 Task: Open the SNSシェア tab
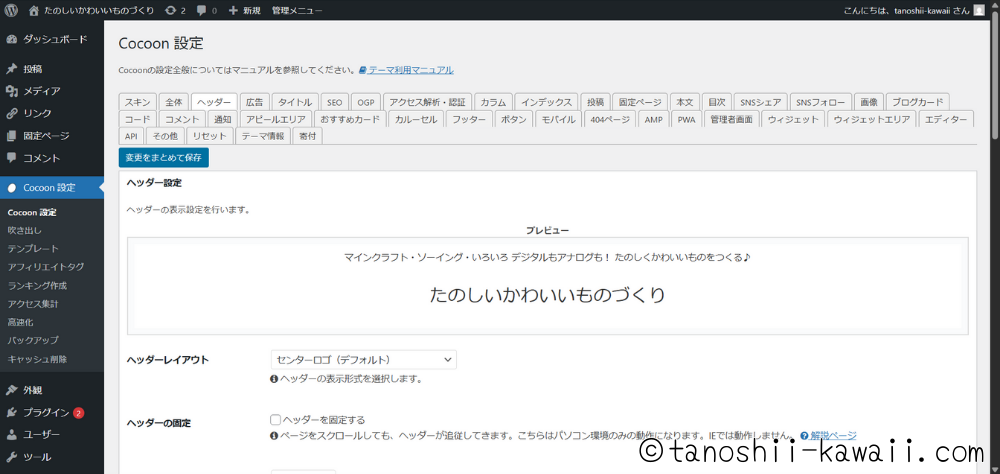pos(760,102)
